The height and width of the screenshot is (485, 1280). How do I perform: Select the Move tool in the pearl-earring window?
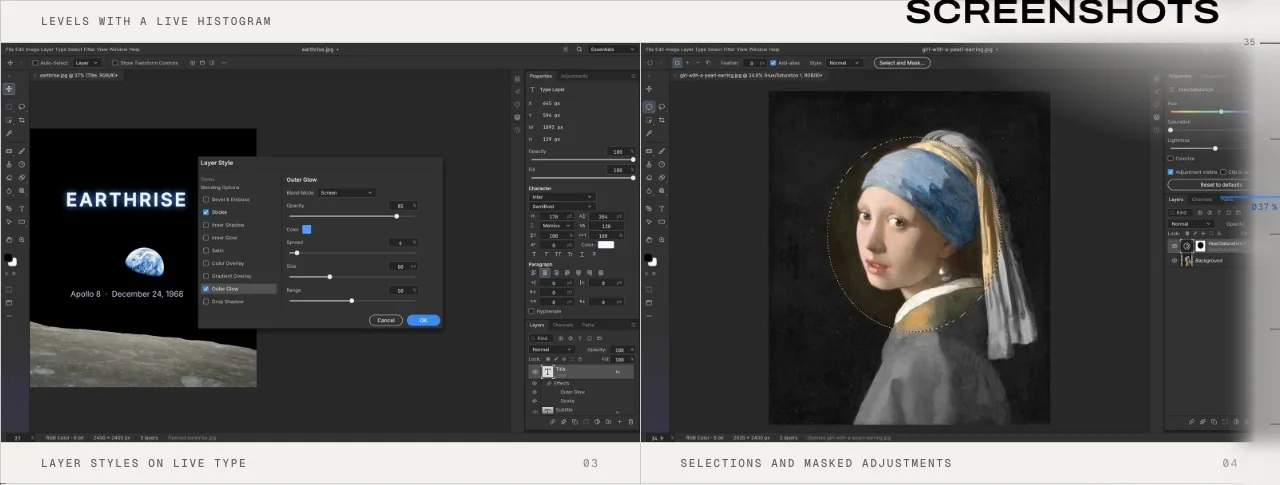click(649, 88)
